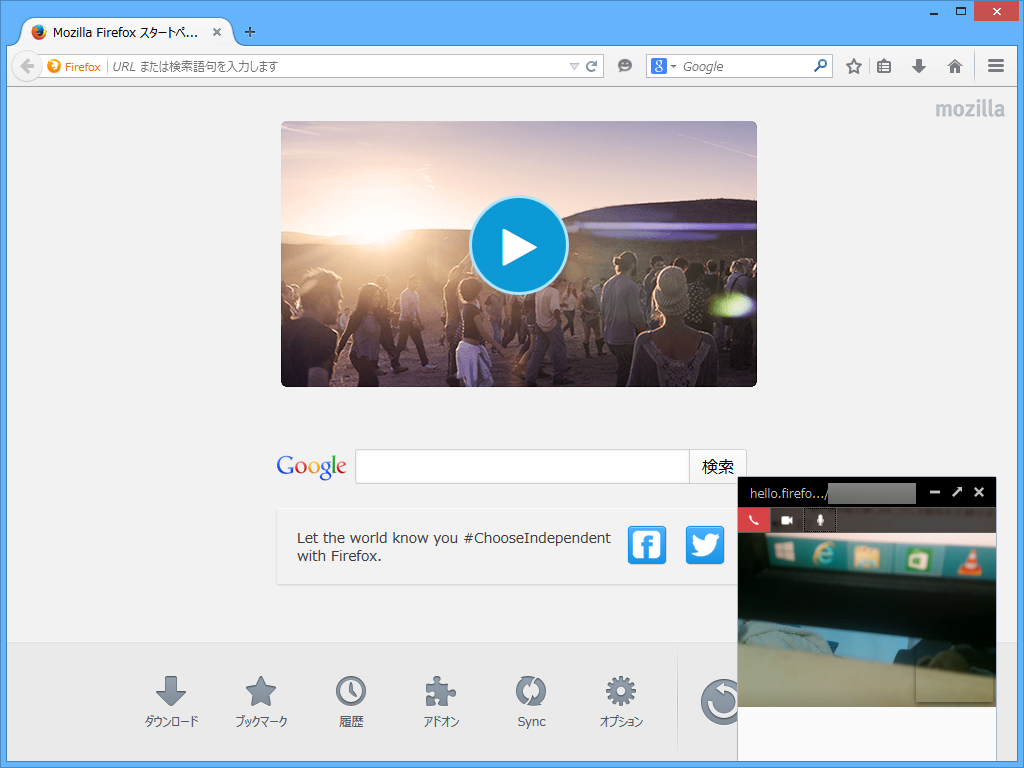Open the hamburger menu
Screen dimensions: 1024x768
click(995, 66)
